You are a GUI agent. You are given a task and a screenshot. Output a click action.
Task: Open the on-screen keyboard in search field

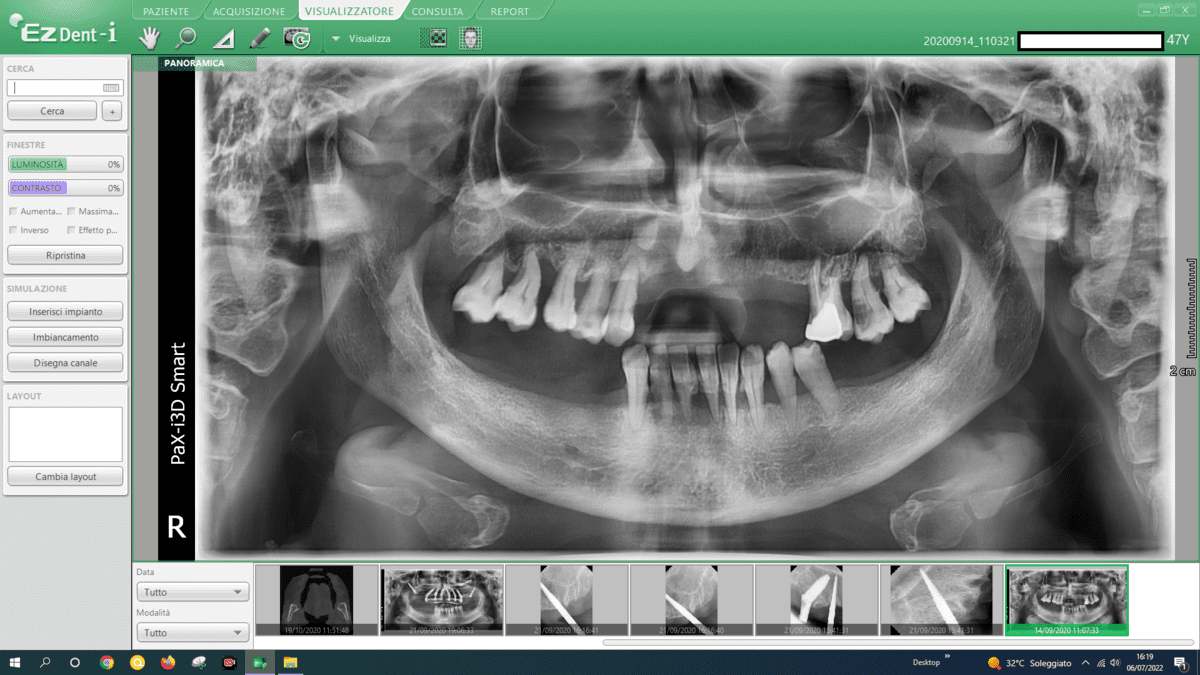[111, 88]
